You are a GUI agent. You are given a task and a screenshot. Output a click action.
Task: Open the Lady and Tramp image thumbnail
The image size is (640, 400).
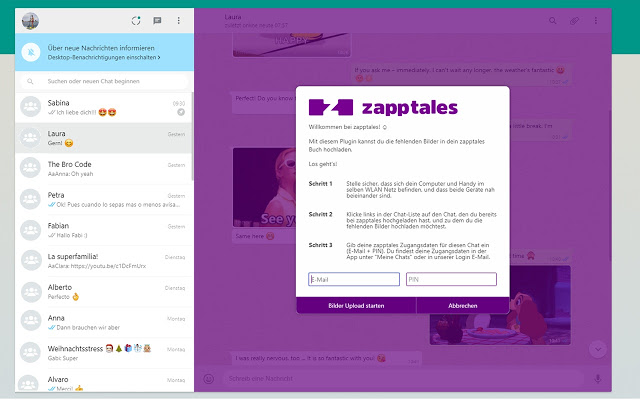click(x=500, y=305)
